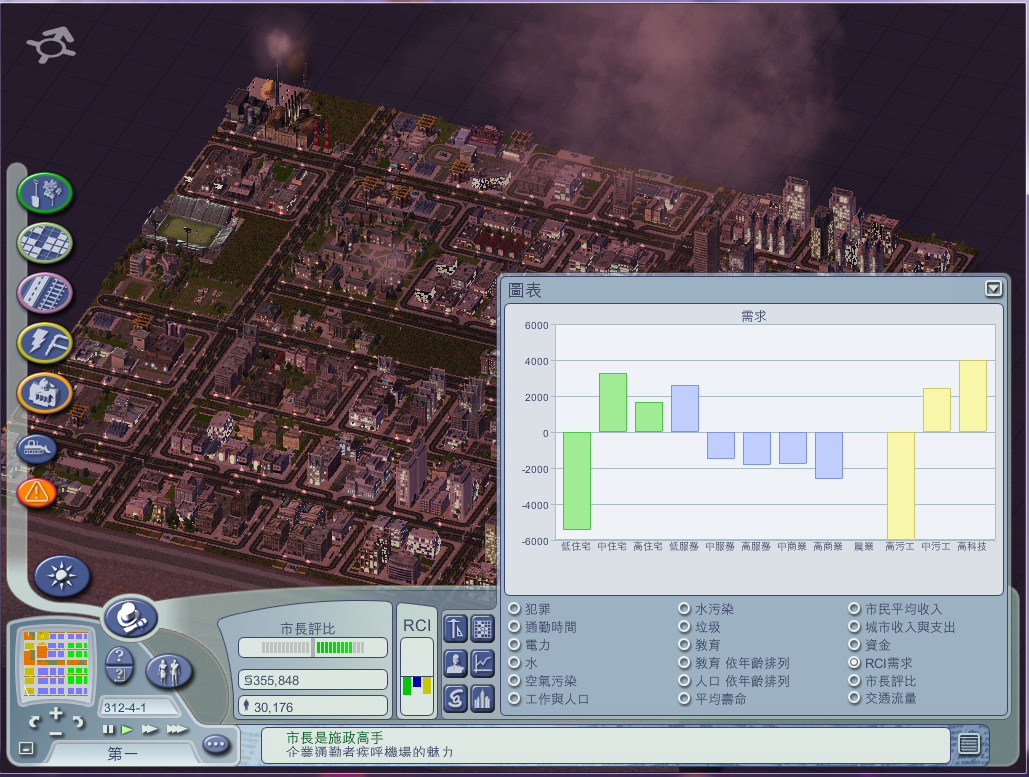
Task: Click the mayor rating approval bar
Action: coord(313,647)
